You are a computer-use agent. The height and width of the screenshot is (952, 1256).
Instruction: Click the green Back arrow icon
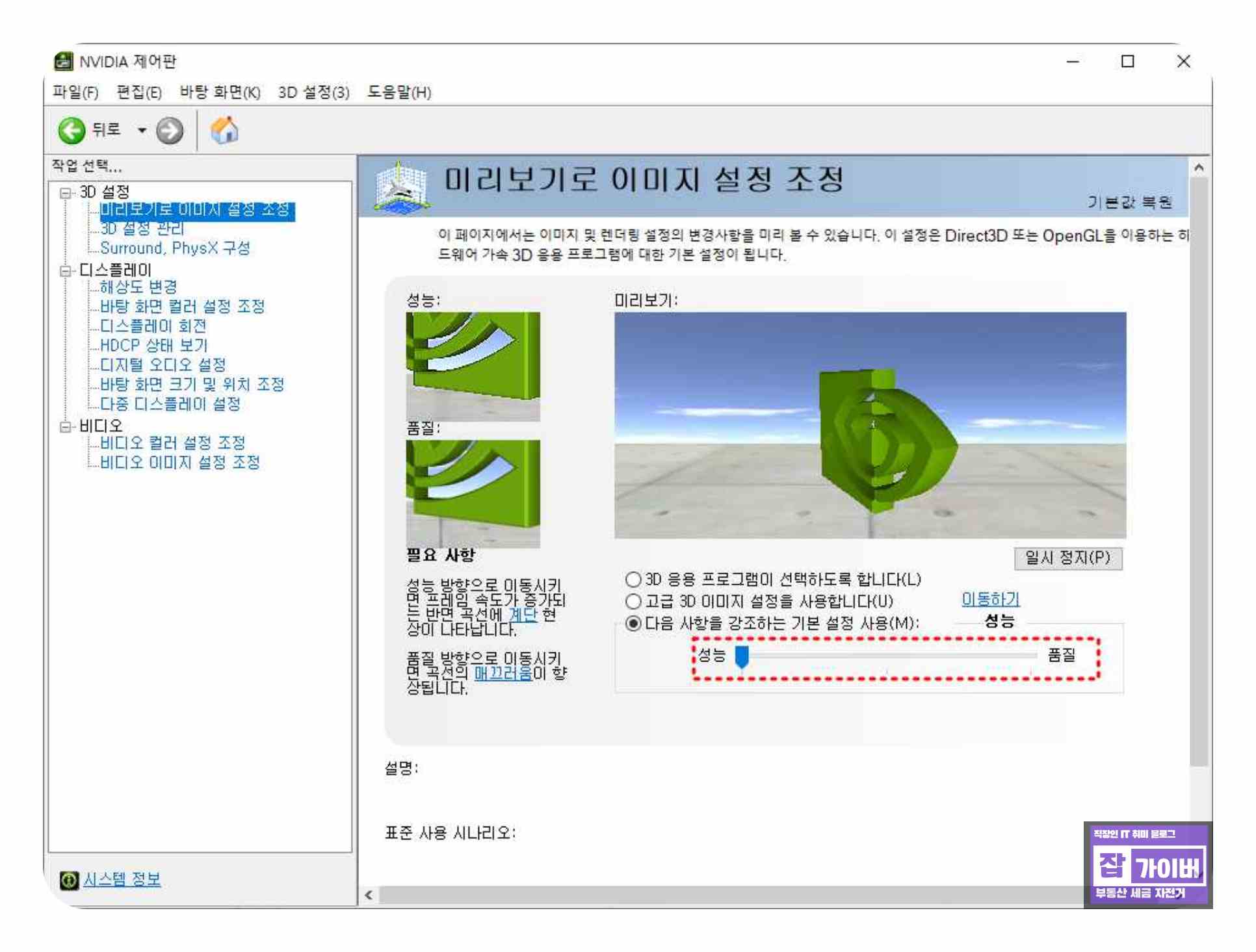coord(72,131)
